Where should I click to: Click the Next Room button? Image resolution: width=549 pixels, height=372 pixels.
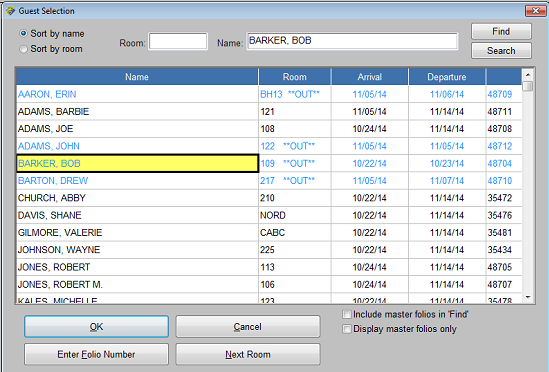click(248, 354)
